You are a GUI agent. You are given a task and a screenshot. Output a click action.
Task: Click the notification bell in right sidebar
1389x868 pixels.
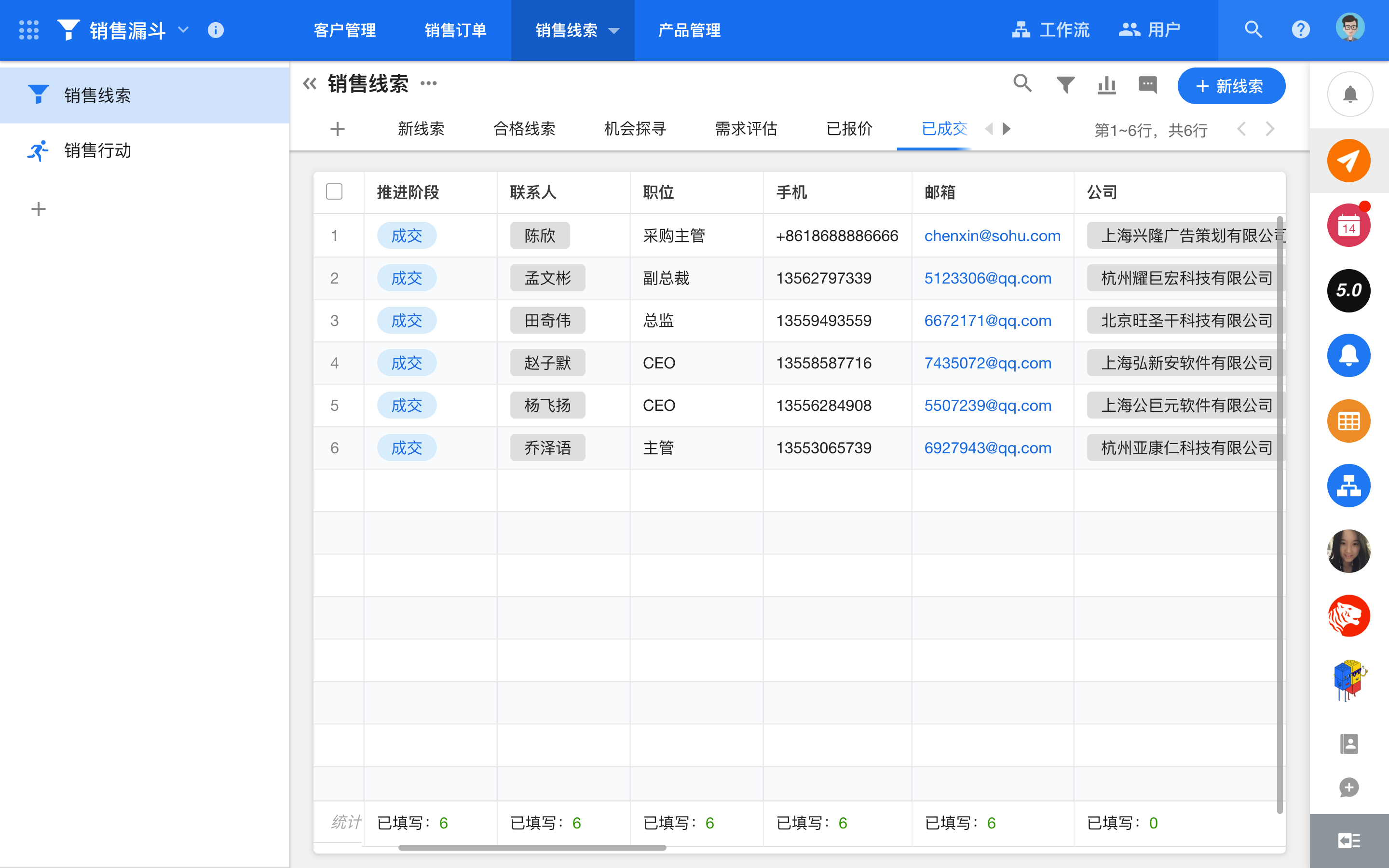[1349, 94]
